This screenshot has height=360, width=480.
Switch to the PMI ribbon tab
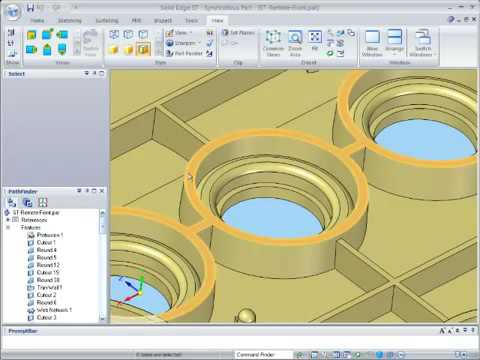(x=136, y=21)
